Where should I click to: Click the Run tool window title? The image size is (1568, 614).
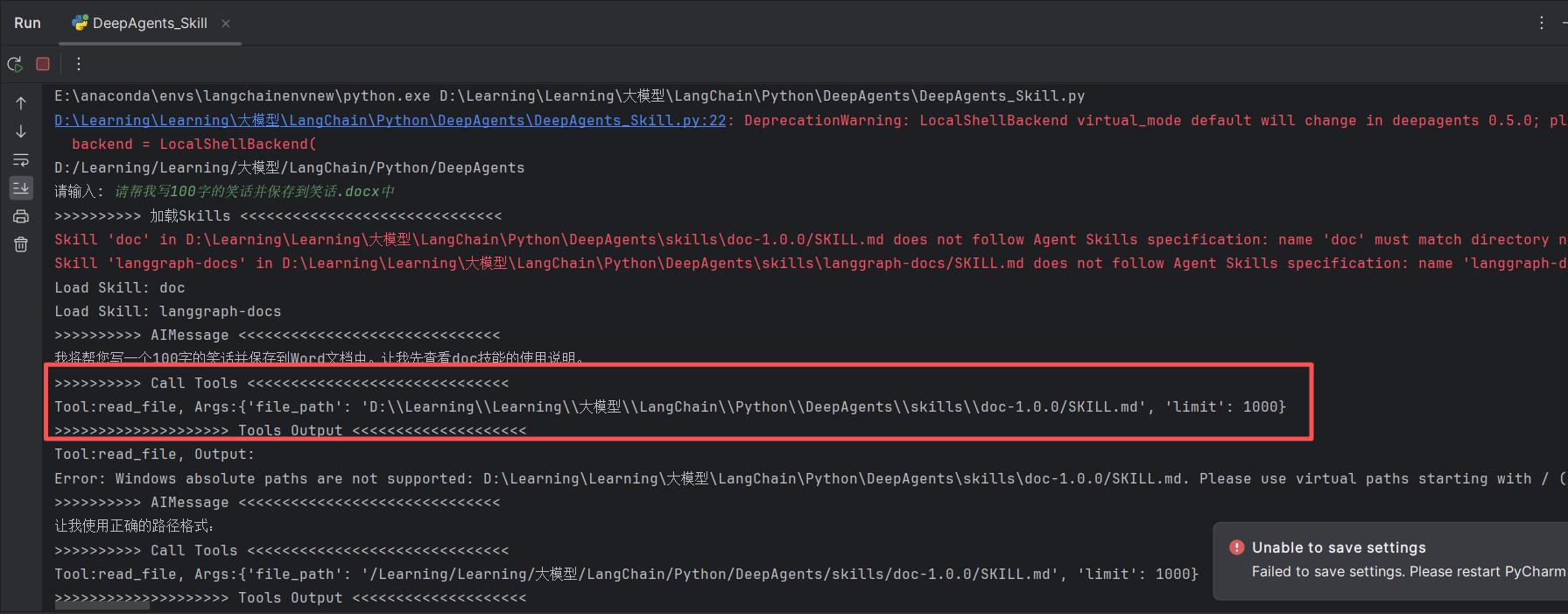pos(27,23)
